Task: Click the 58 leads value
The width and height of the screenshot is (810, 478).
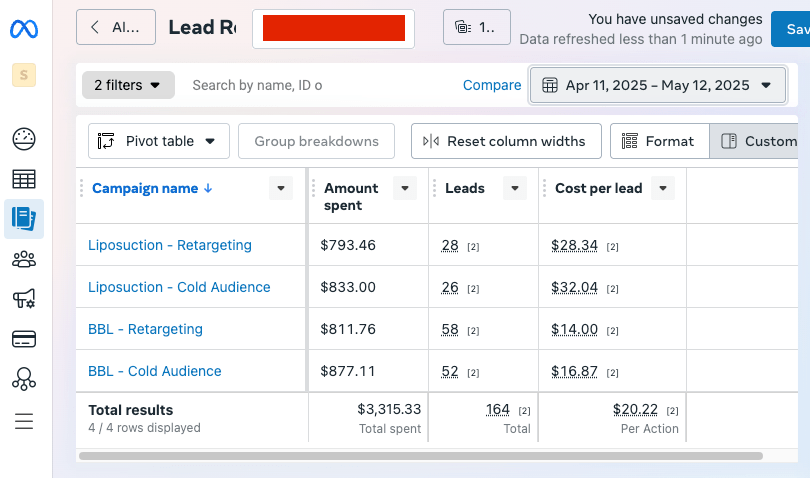Action: click(x=450, y=330)
